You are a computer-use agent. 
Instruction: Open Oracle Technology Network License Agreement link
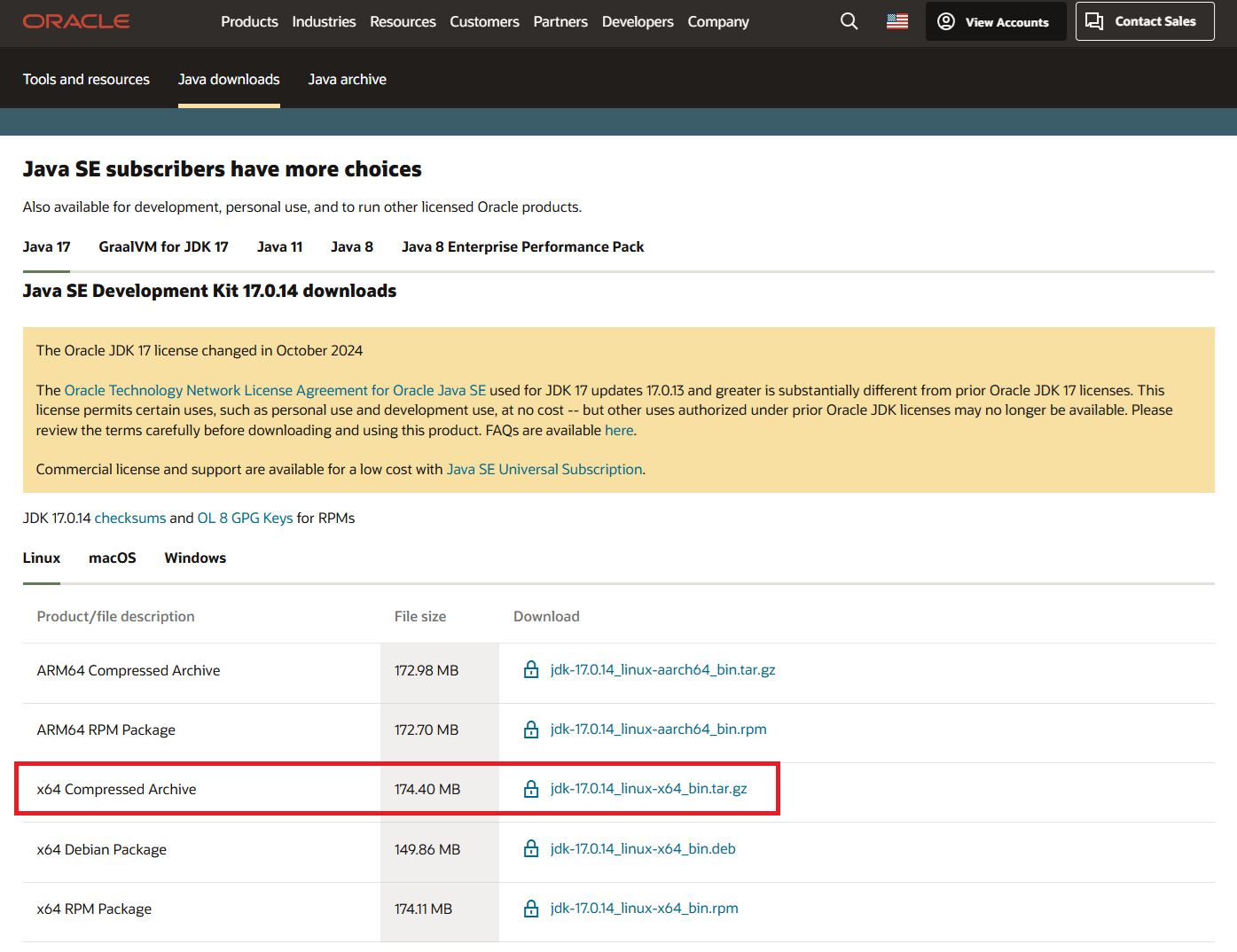coord(275,390)
